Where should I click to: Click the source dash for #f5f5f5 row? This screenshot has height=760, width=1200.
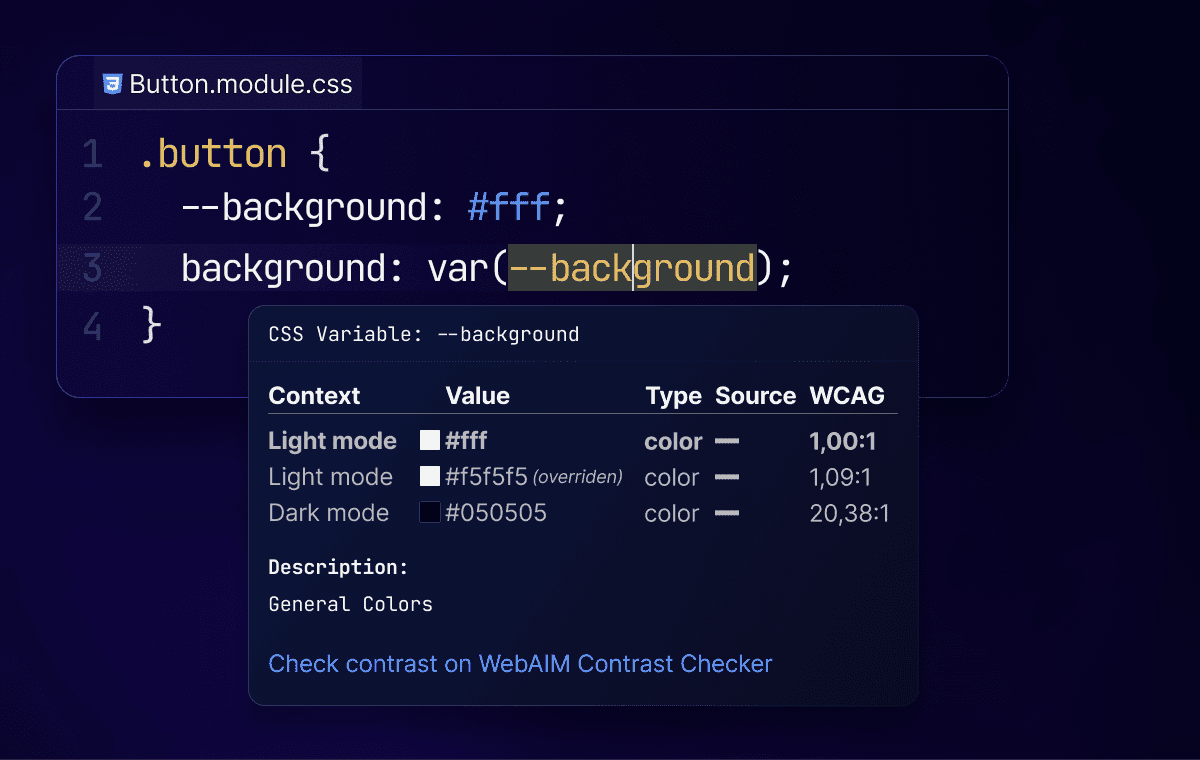pos(727,477)
